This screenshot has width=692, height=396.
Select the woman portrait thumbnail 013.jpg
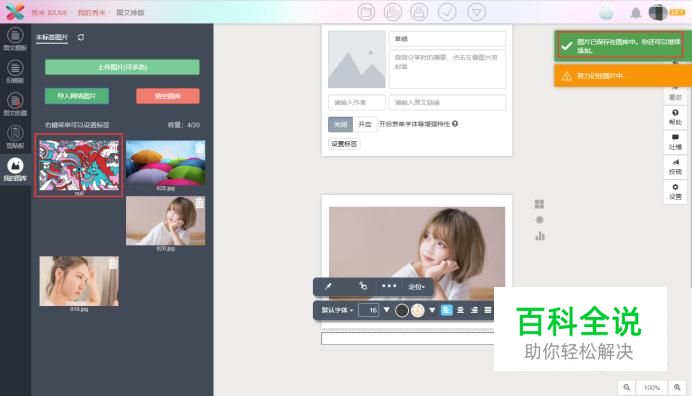pyautogui.click(x=79, y=281)
